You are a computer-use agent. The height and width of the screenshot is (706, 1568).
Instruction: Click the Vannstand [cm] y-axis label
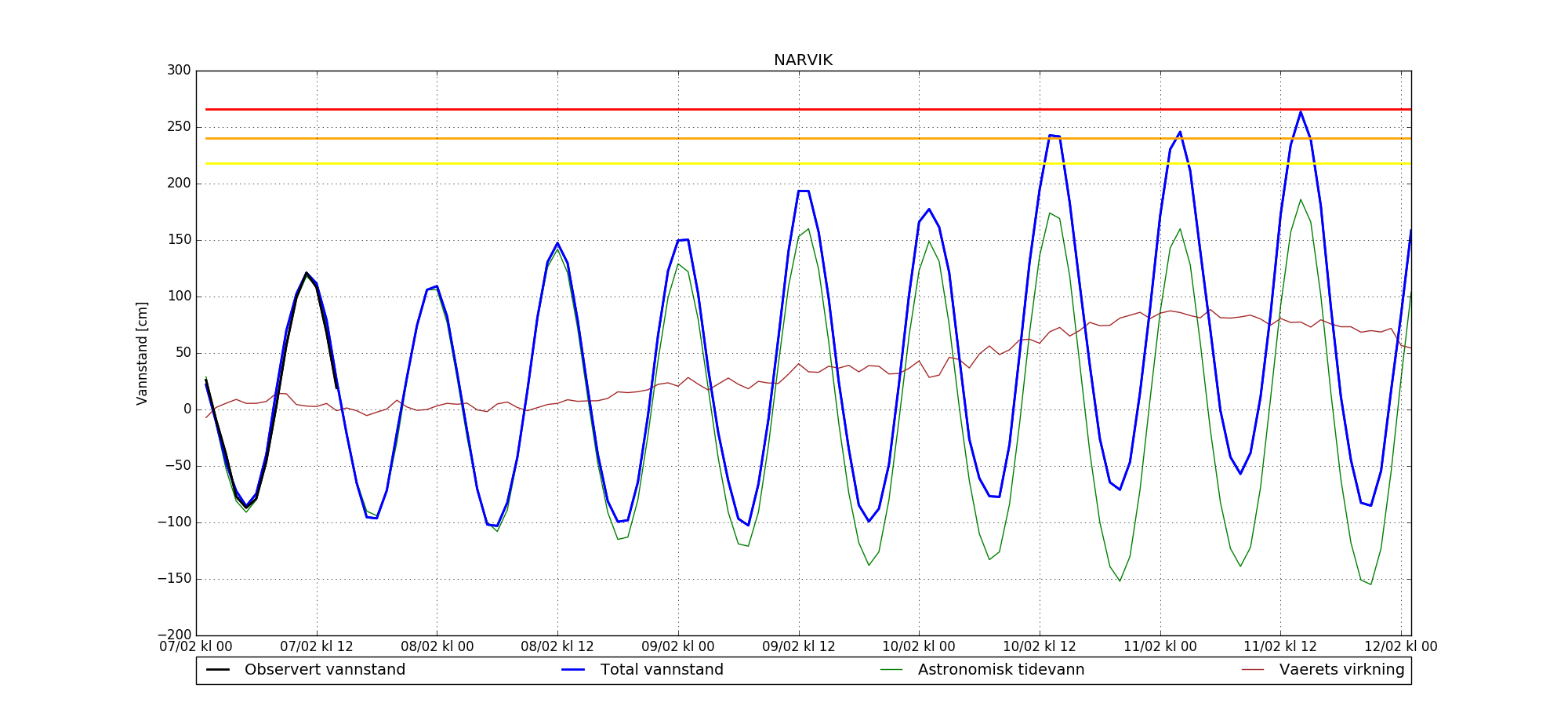tap(142, 353)
